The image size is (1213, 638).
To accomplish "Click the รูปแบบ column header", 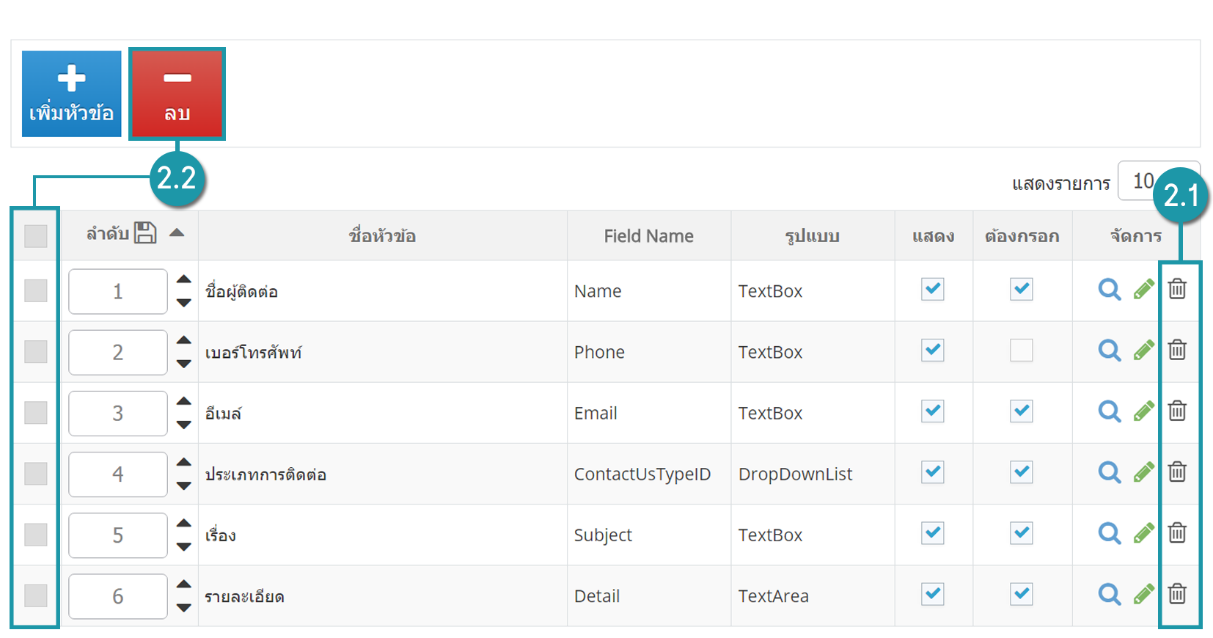I will (812, 236).
